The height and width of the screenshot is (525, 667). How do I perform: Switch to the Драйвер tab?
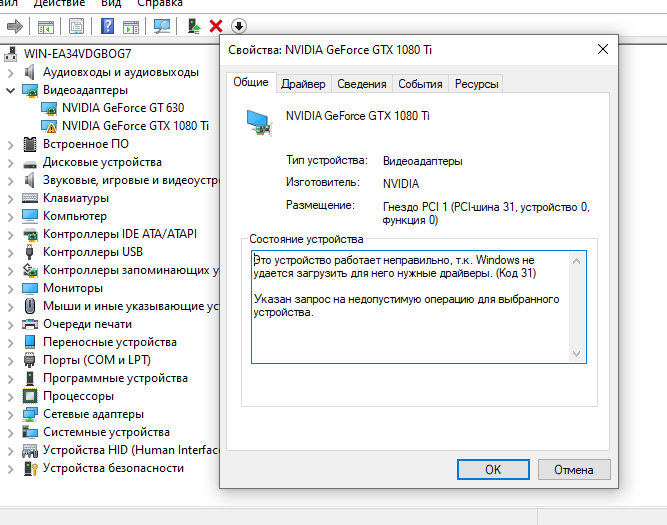coord(303,84)
